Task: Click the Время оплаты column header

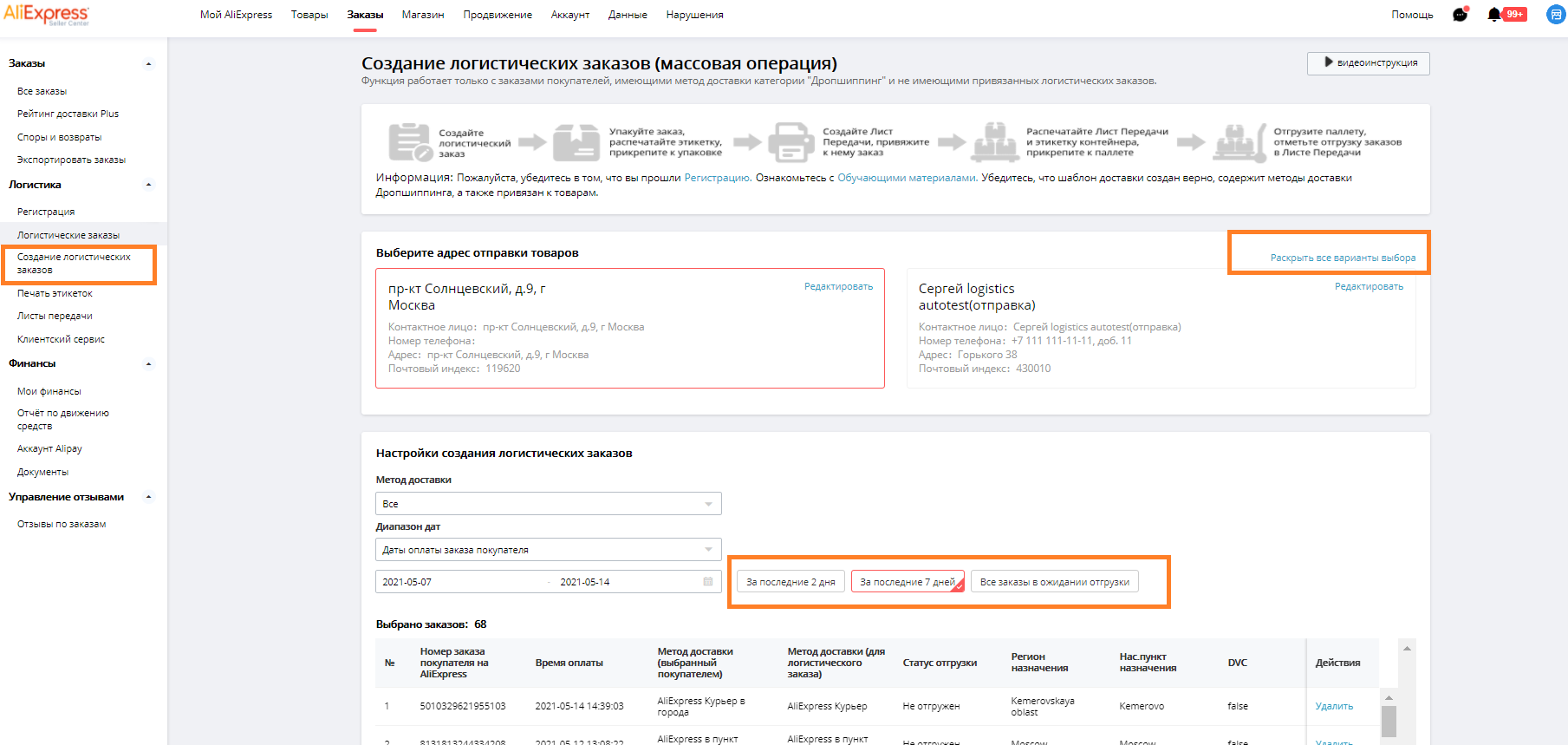Action: click(x=569, y=663)
